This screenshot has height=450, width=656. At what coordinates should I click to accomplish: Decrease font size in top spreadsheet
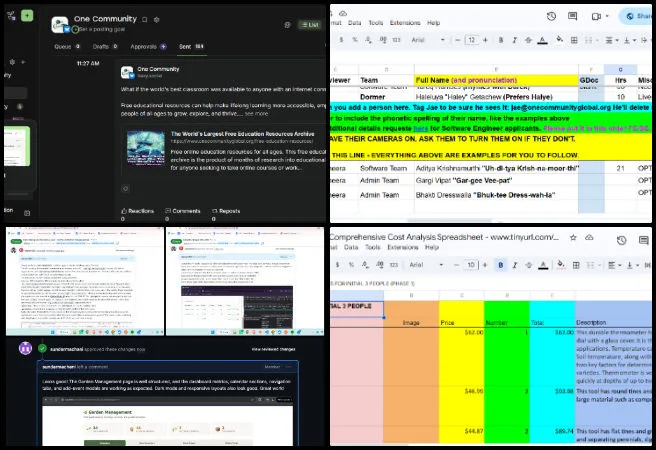tap(458, 40)
